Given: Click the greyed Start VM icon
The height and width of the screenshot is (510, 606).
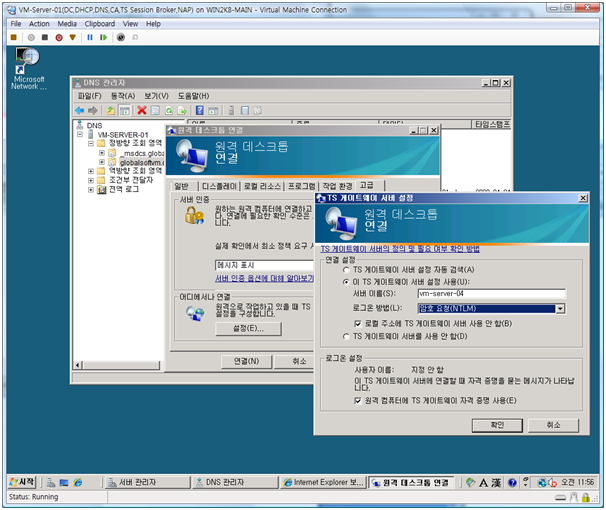Looking at the screenshot, I should 31,37.
